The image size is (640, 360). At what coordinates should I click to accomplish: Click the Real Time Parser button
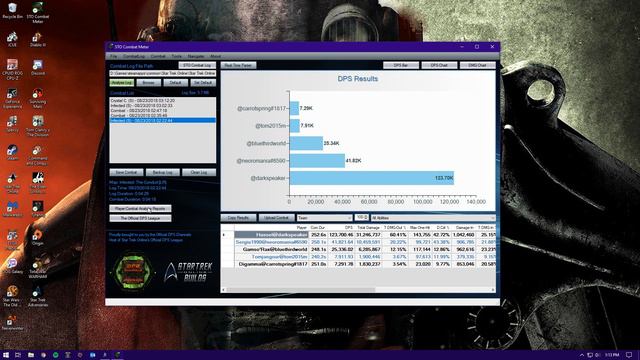(x=238, y=65)
